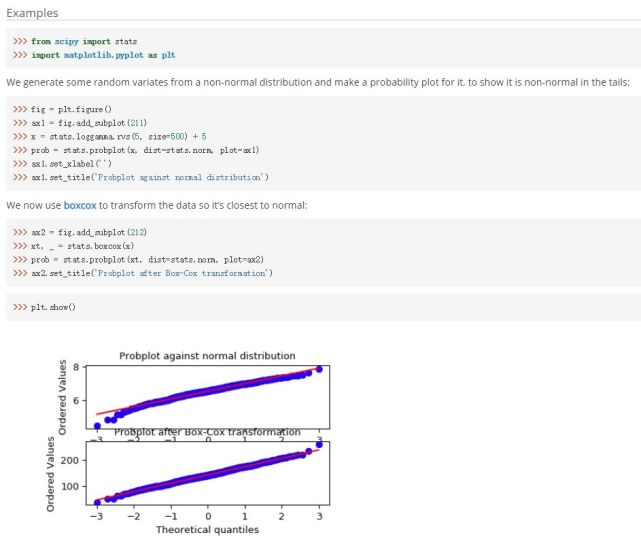Viewport: 641px width, 550px height.
Task: Click the fig = plt.figure() line
Action: [x=62, y=109]
